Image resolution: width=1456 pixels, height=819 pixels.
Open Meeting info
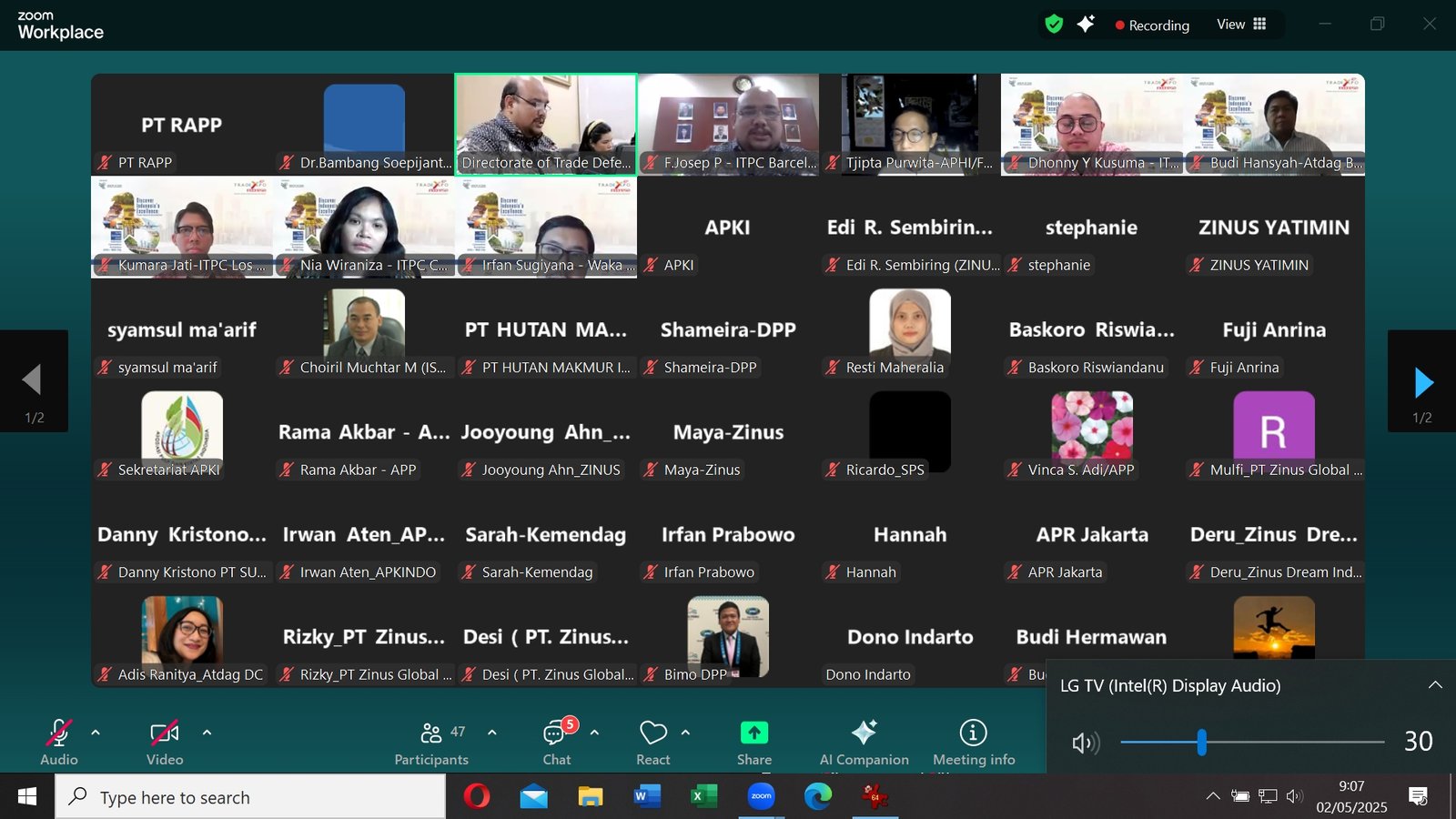pos(974,743)
